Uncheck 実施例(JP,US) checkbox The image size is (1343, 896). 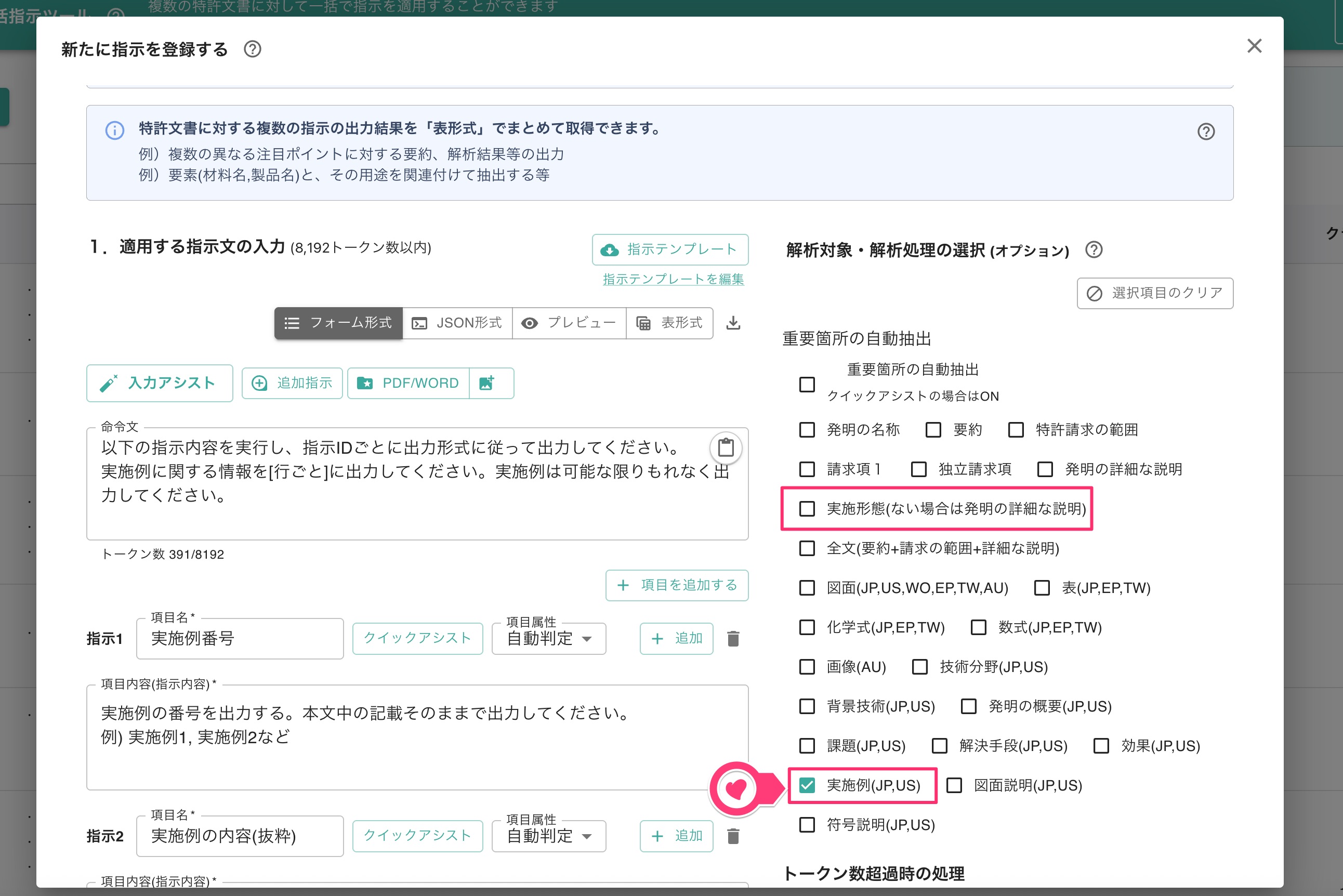806,786
